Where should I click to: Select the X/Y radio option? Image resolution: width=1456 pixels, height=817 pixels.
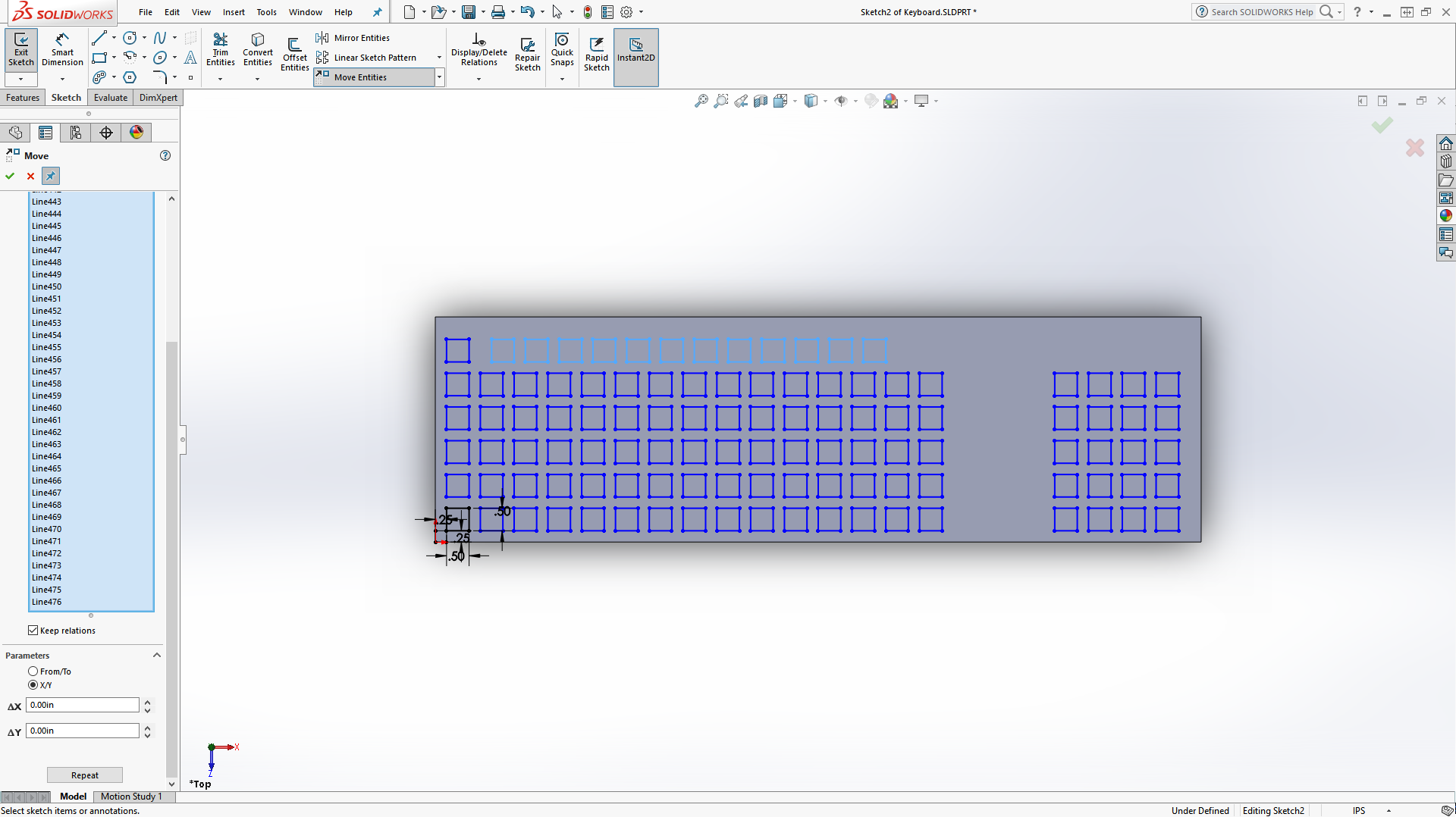pyautogui.click(x=33, y=685)
